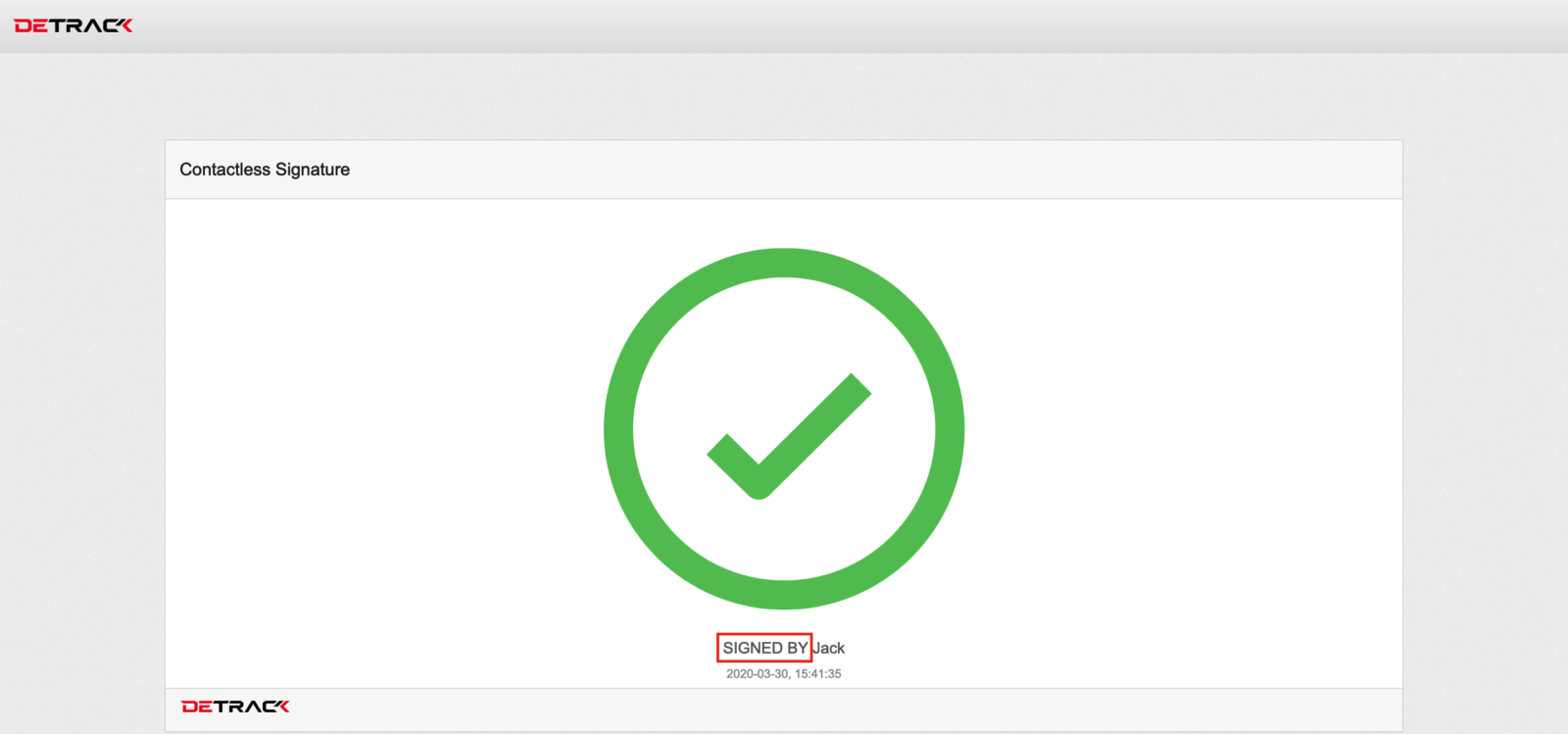Click the date 2020-03-30
Viewport: 1568px width, 734px height.
coord(758,674)
